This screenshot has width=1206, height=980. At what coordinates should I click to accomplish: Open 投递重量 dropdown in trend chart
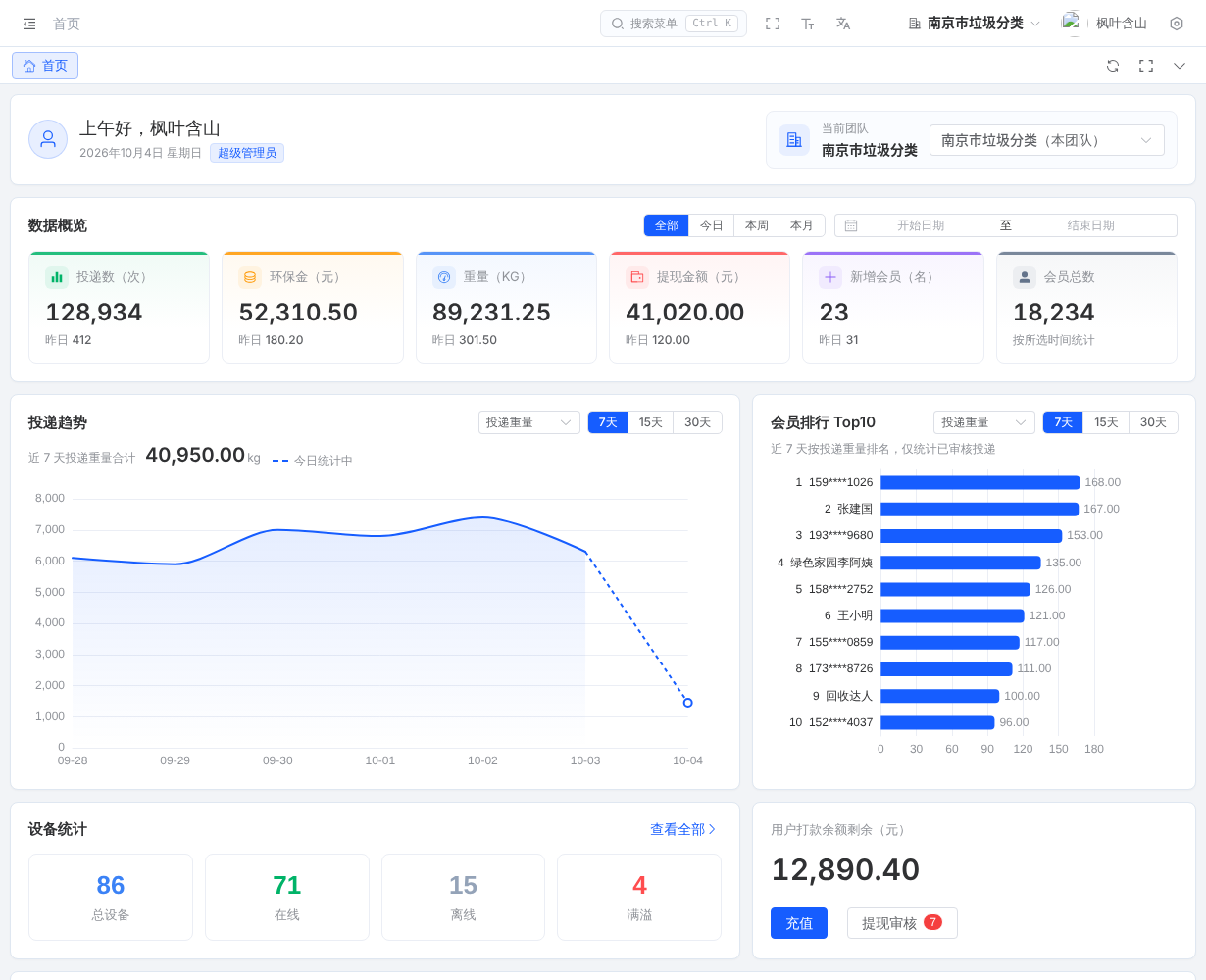(529, 422)
